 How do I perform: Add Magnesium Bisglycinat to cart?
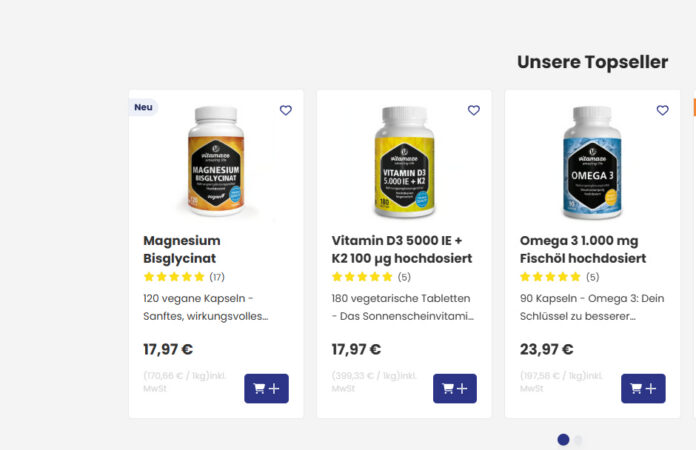coord(266,388)
